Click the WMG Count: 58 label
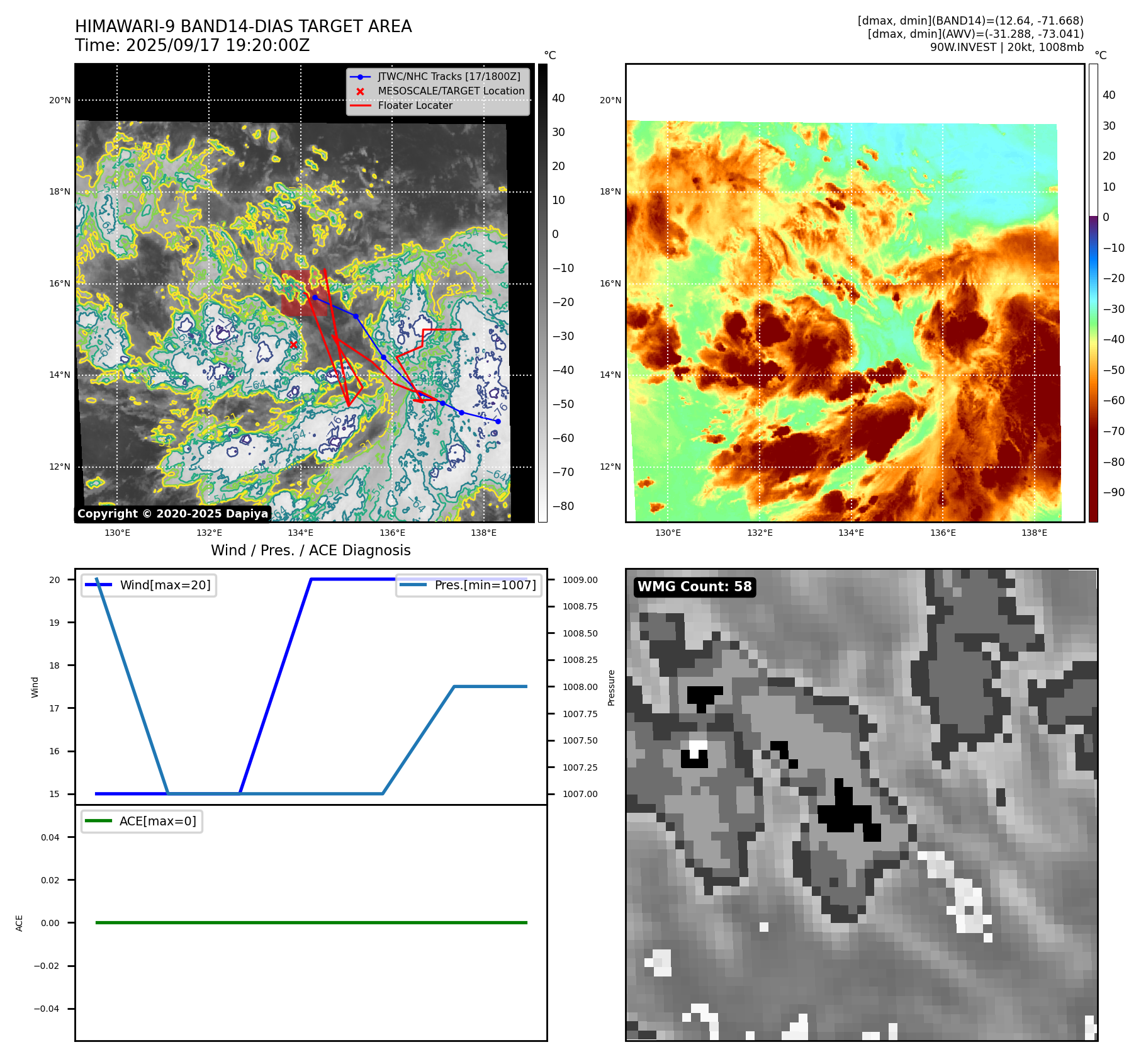 (695, 587)
